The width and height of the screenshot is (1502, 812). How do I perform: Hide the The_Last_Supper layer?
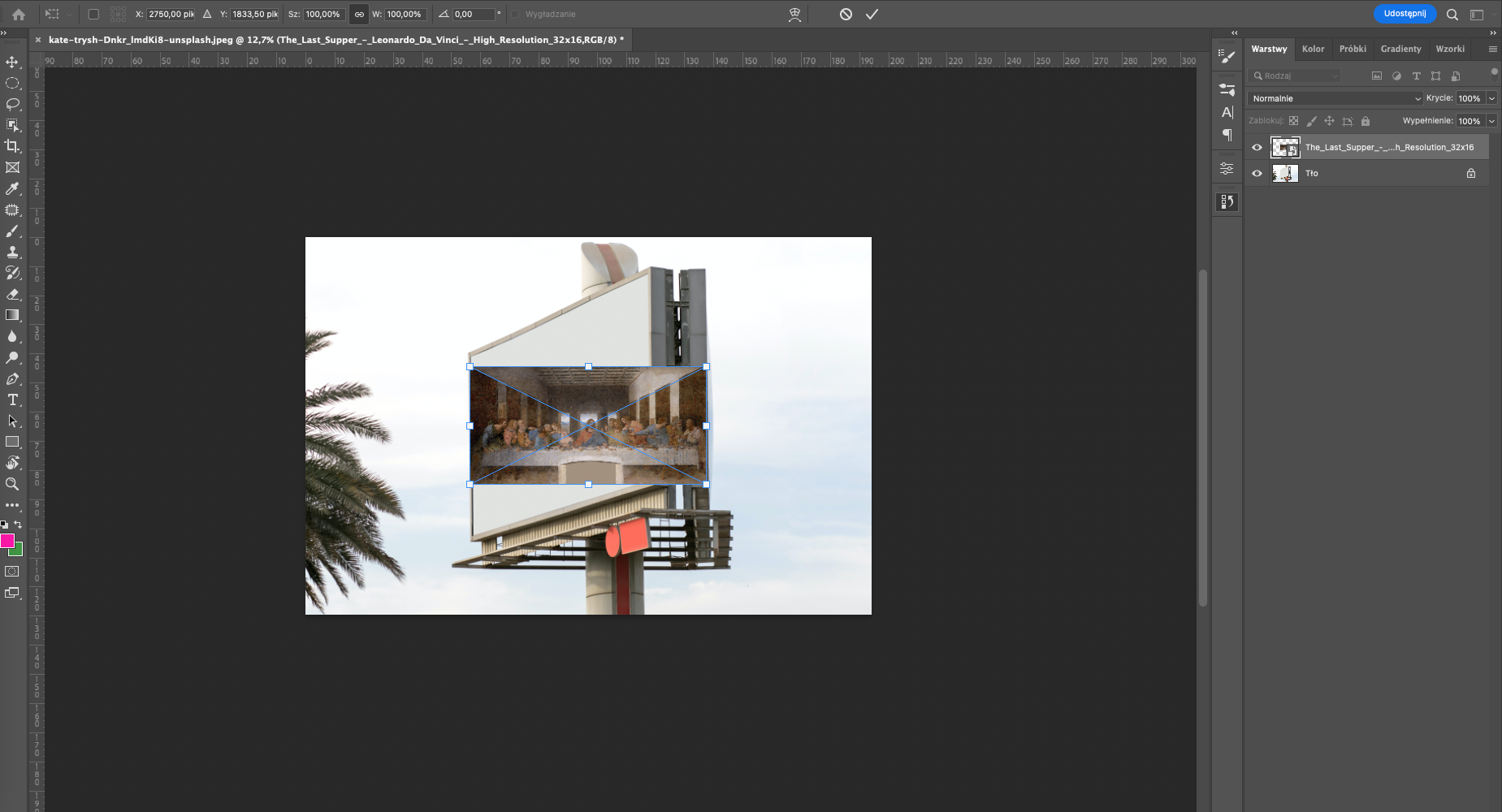click(1257, 147)
